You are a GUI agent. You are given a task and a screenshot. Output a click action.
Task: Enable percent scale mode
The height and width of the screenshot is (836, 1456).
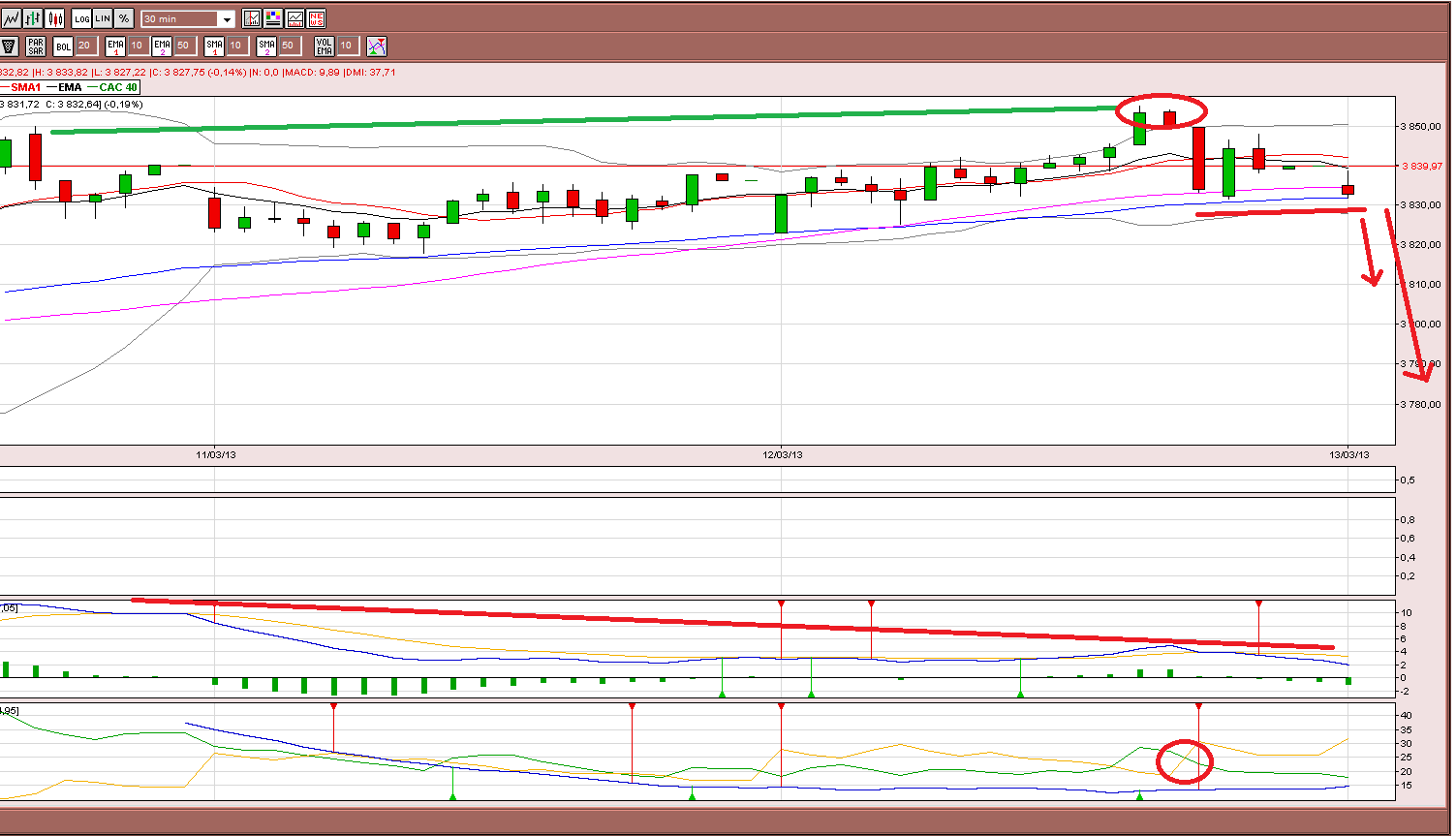pos(124,18)
